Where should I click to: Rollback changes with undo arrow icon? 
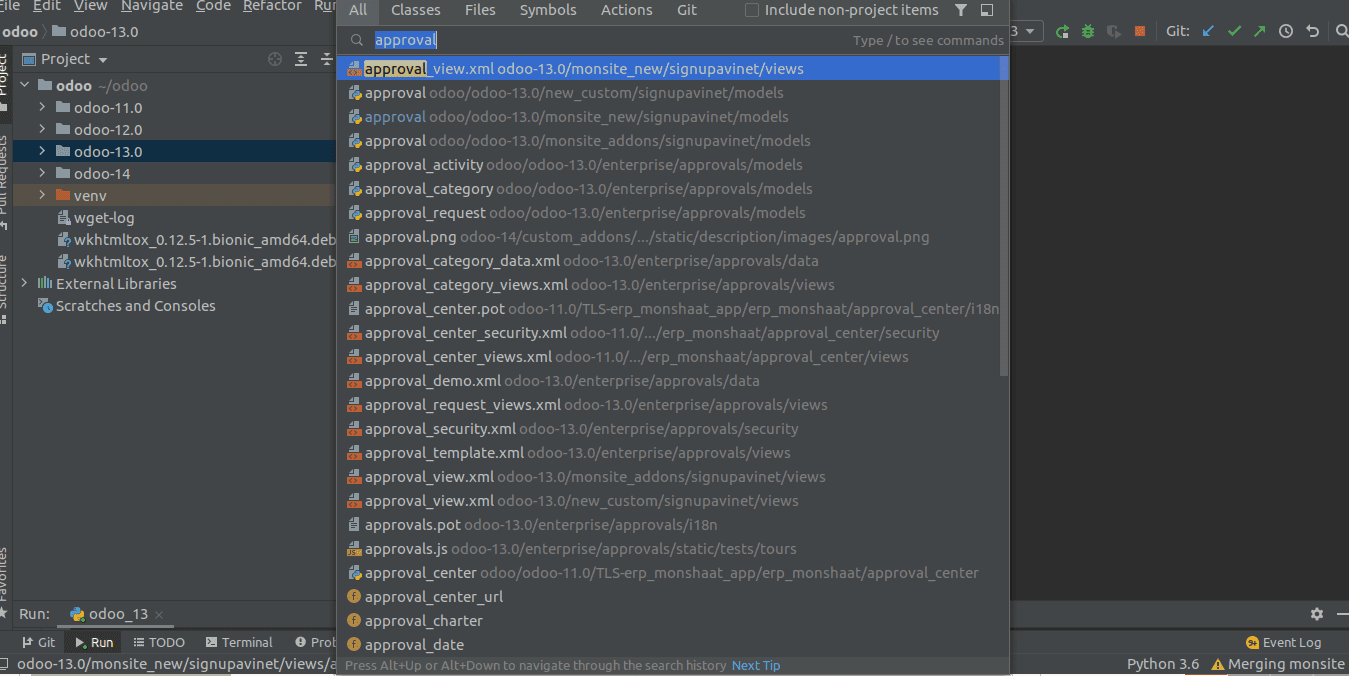click(1312, 32)
